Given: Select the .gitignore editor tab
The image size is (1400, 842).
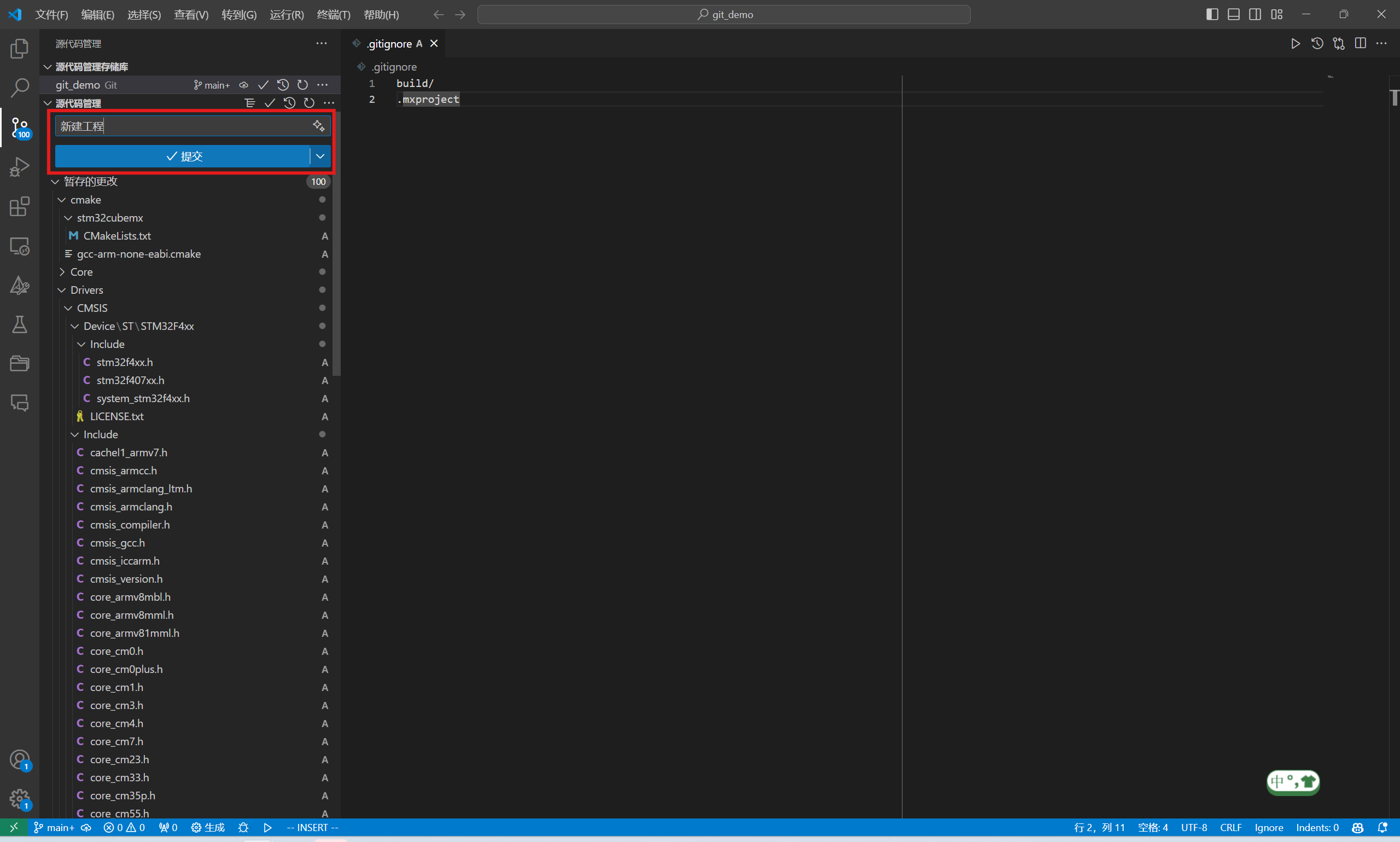Looking at the screenshot, I should click(x=389, y=44).
